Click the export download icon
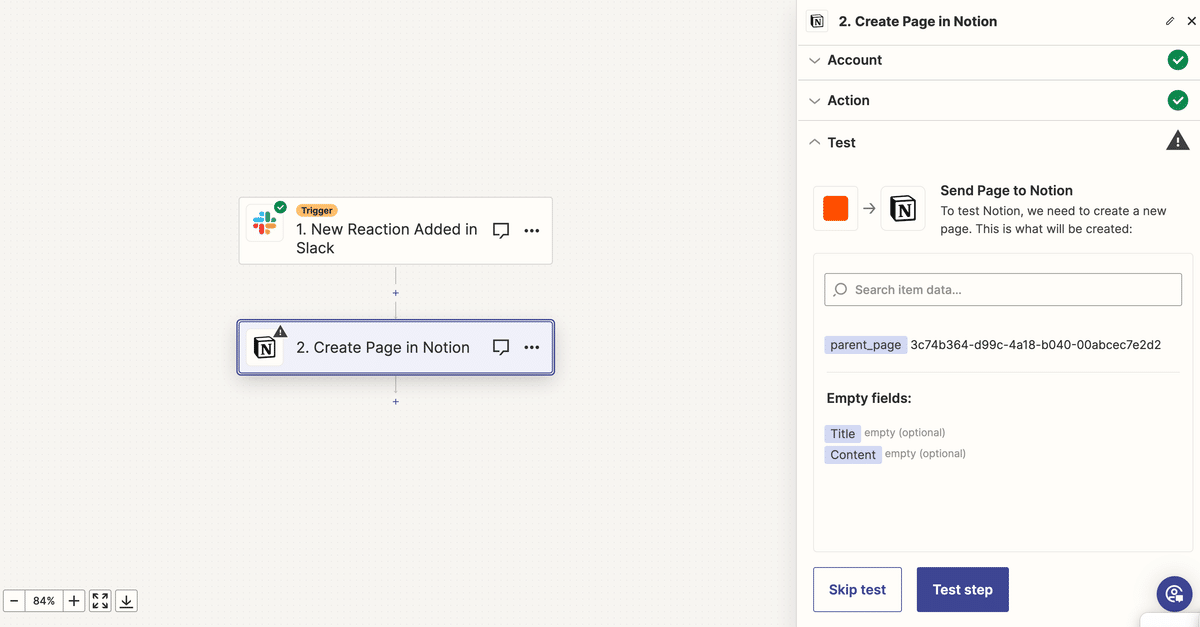Screen dimensions: 1200x627 tap(126, 601)
